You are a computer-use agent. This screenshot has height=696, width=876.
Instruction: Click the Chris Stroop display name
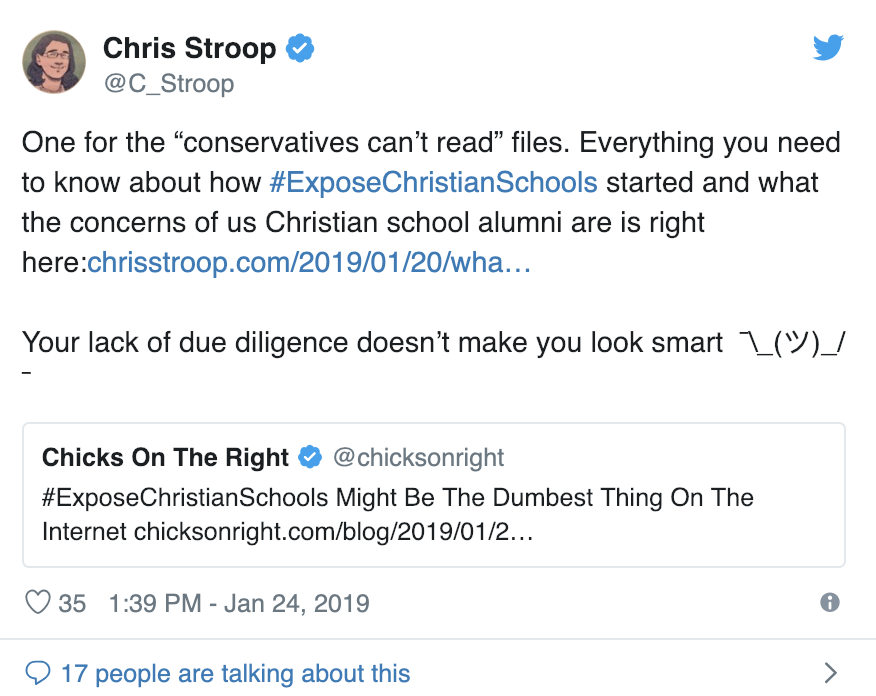click(x=189, y=48)
